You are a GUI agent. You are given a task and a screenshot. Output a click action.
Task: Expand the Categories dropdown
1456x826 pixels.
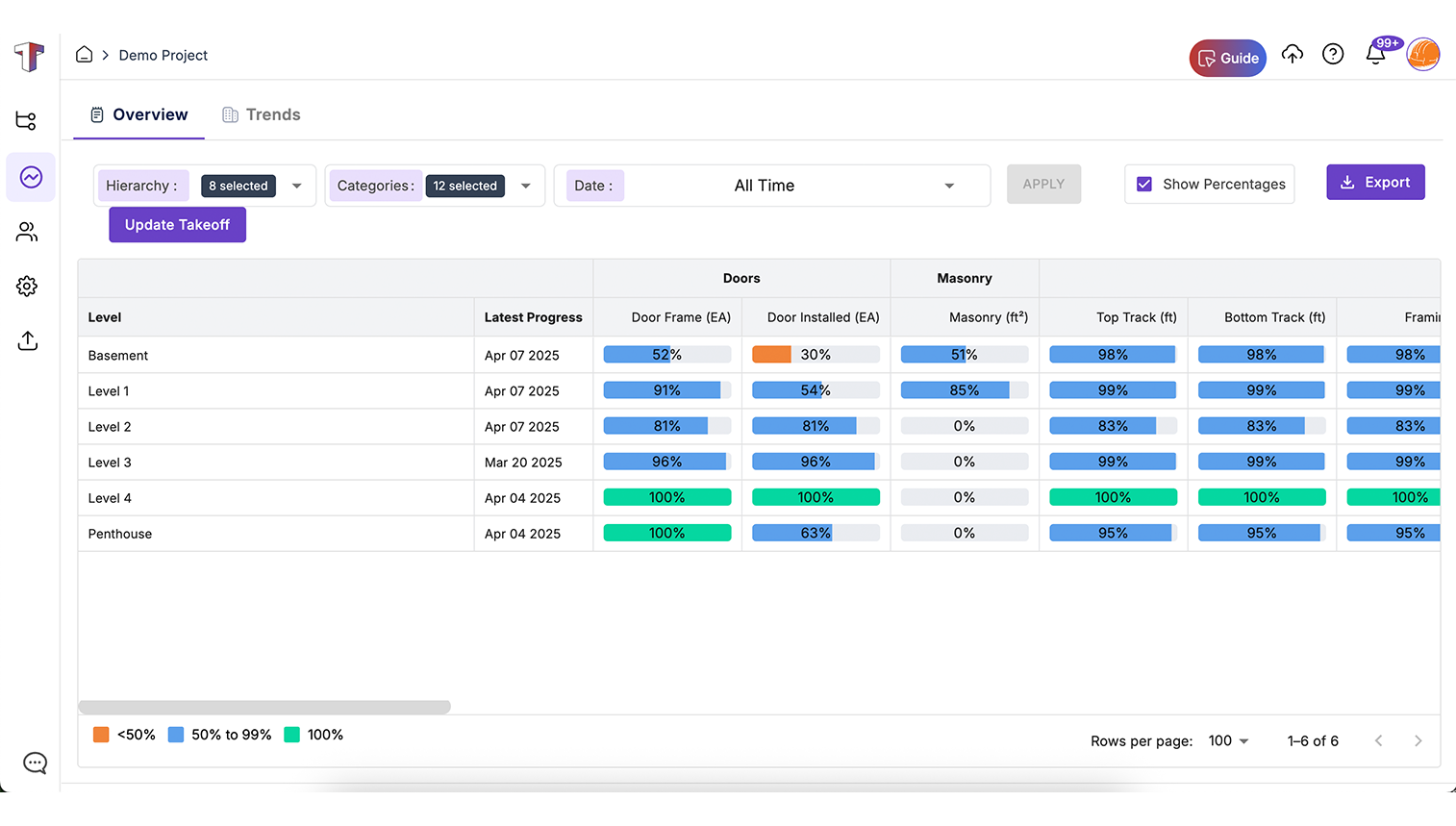(525, 186)
